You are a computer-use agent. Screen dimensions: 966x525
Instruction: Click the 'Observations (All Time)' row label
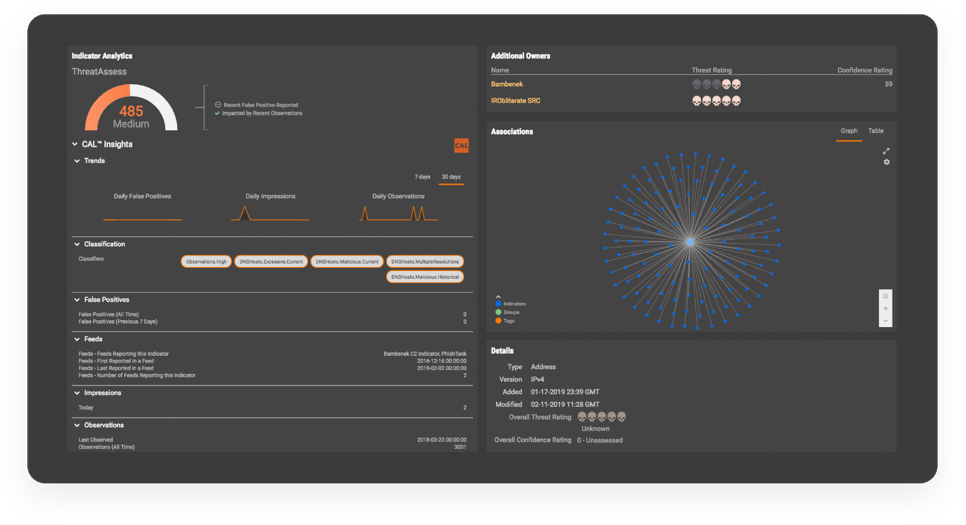coord(107,447)
